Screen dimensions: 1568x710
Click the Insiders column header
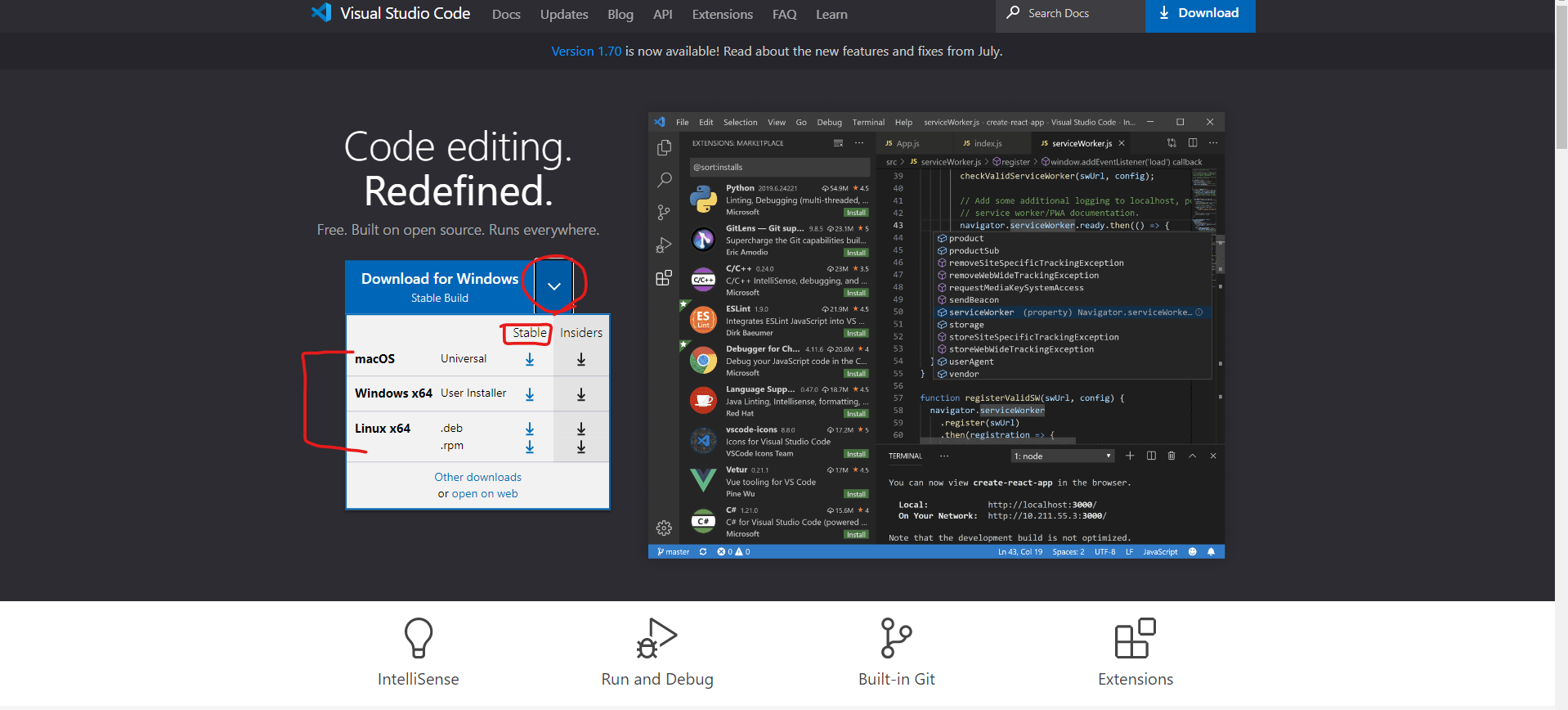(x=581, y=333)
